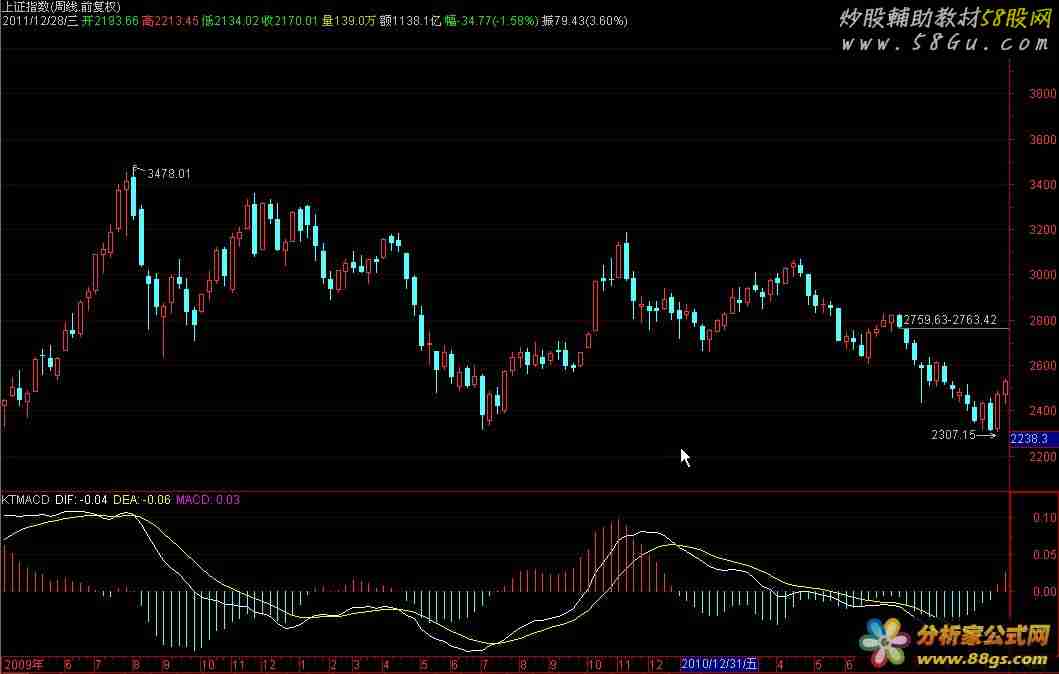Click the 0.10 MACD axis label
The height and width of the screenshot is (674, 1059).
coord(1045,518)
